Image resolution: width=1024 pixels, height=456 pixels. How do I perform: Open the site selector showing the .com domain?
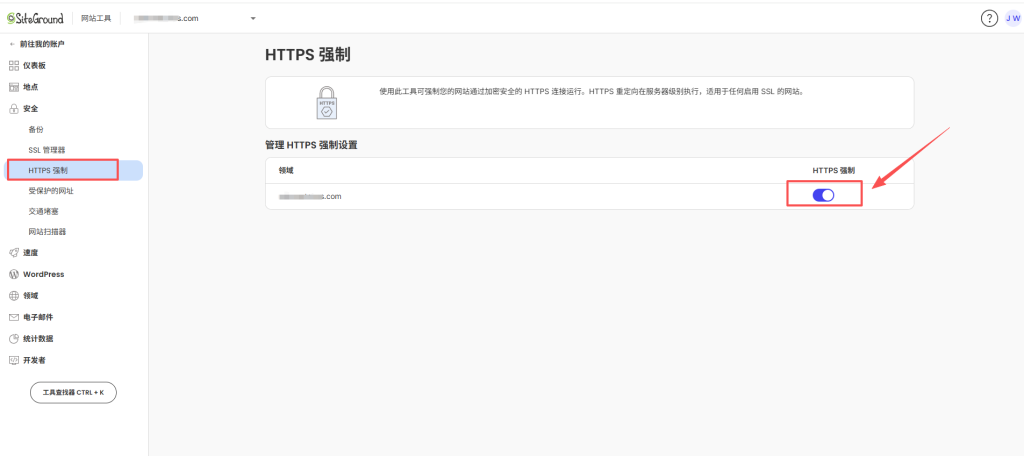coord(195,18)
